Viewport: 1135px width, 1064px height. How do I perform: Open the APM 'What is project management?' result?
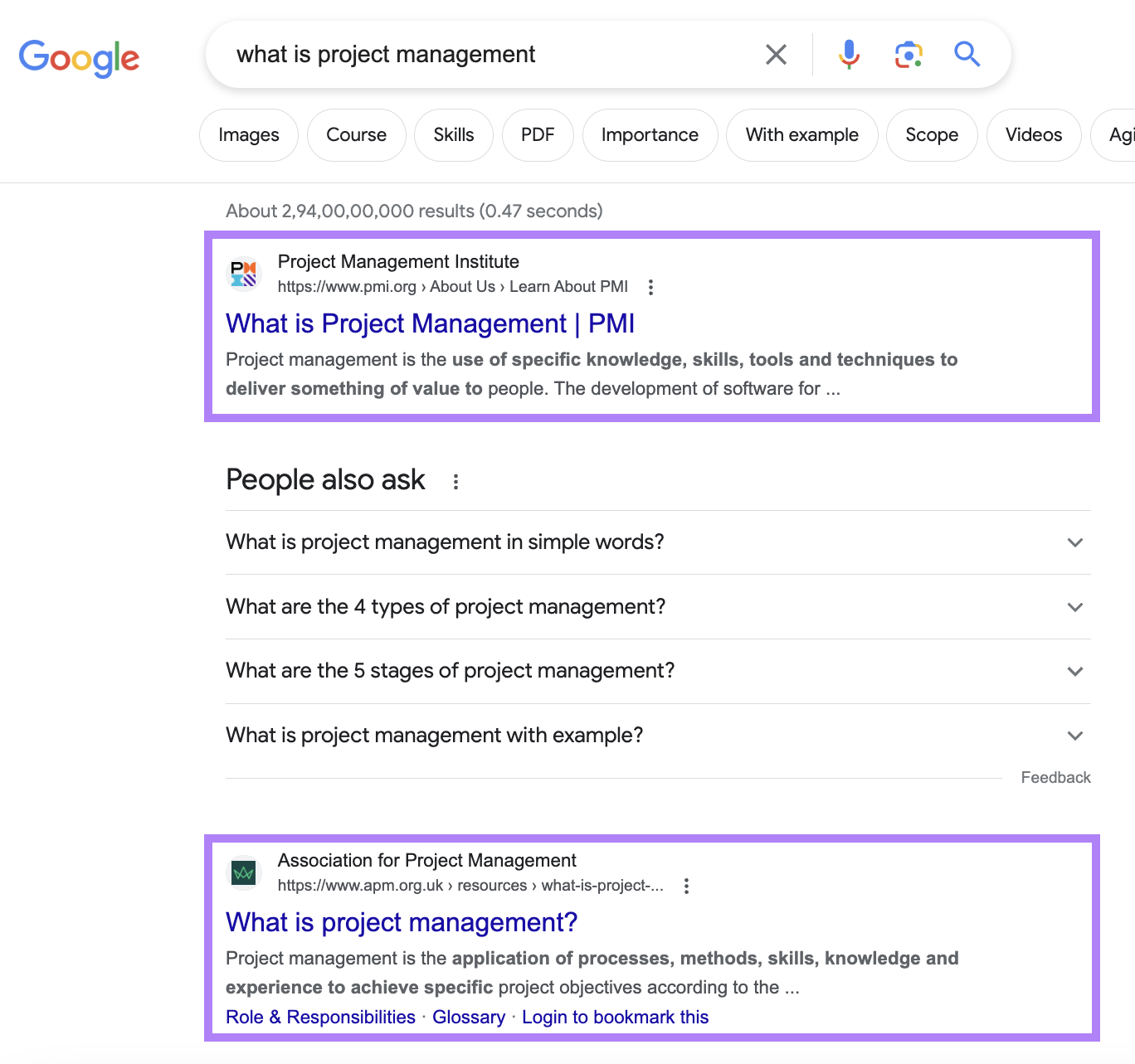click(x=401, y=922)
